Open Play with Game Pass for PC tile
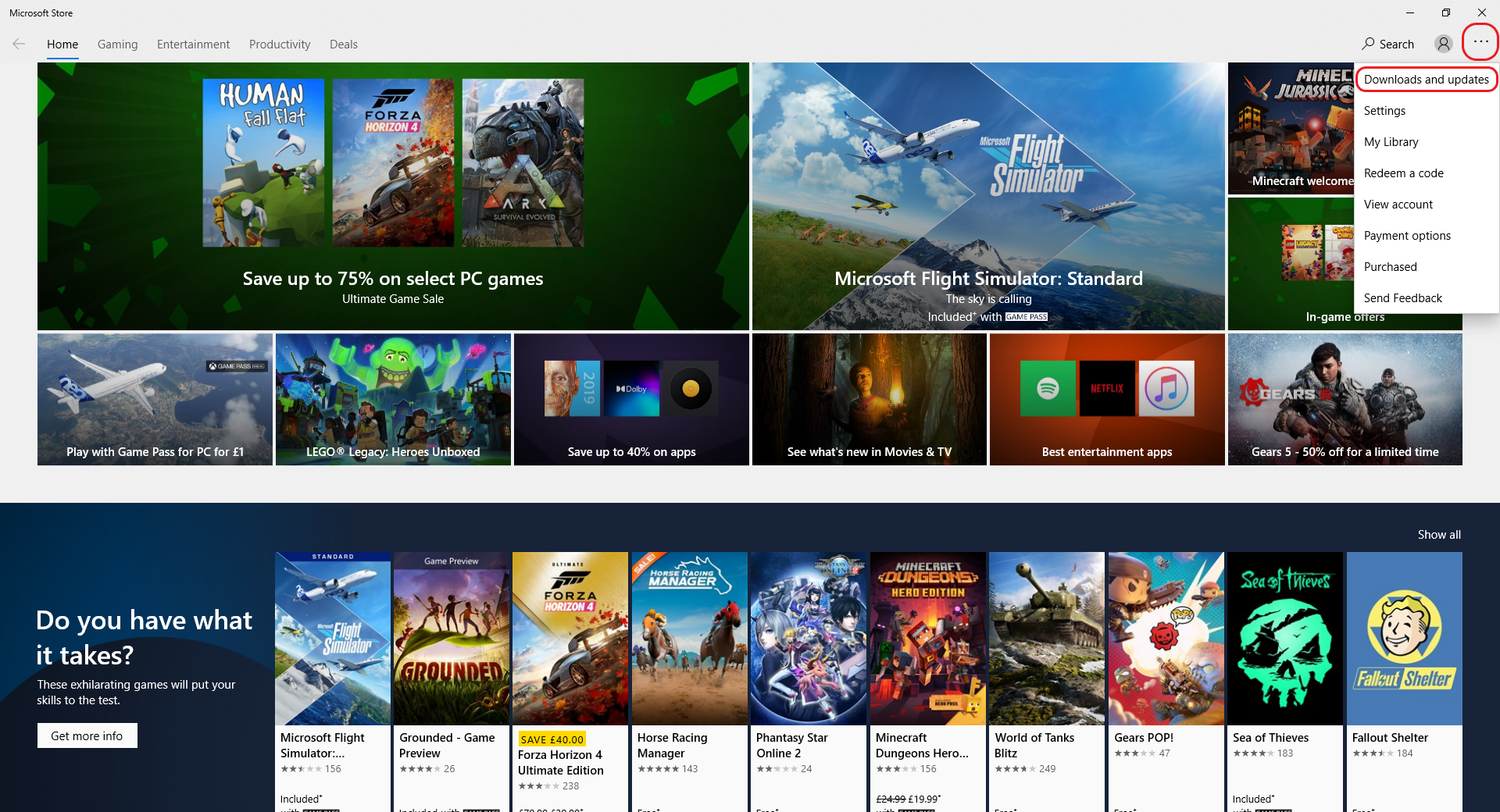This screenshot has width=1500, height=812. coord(155,399)
